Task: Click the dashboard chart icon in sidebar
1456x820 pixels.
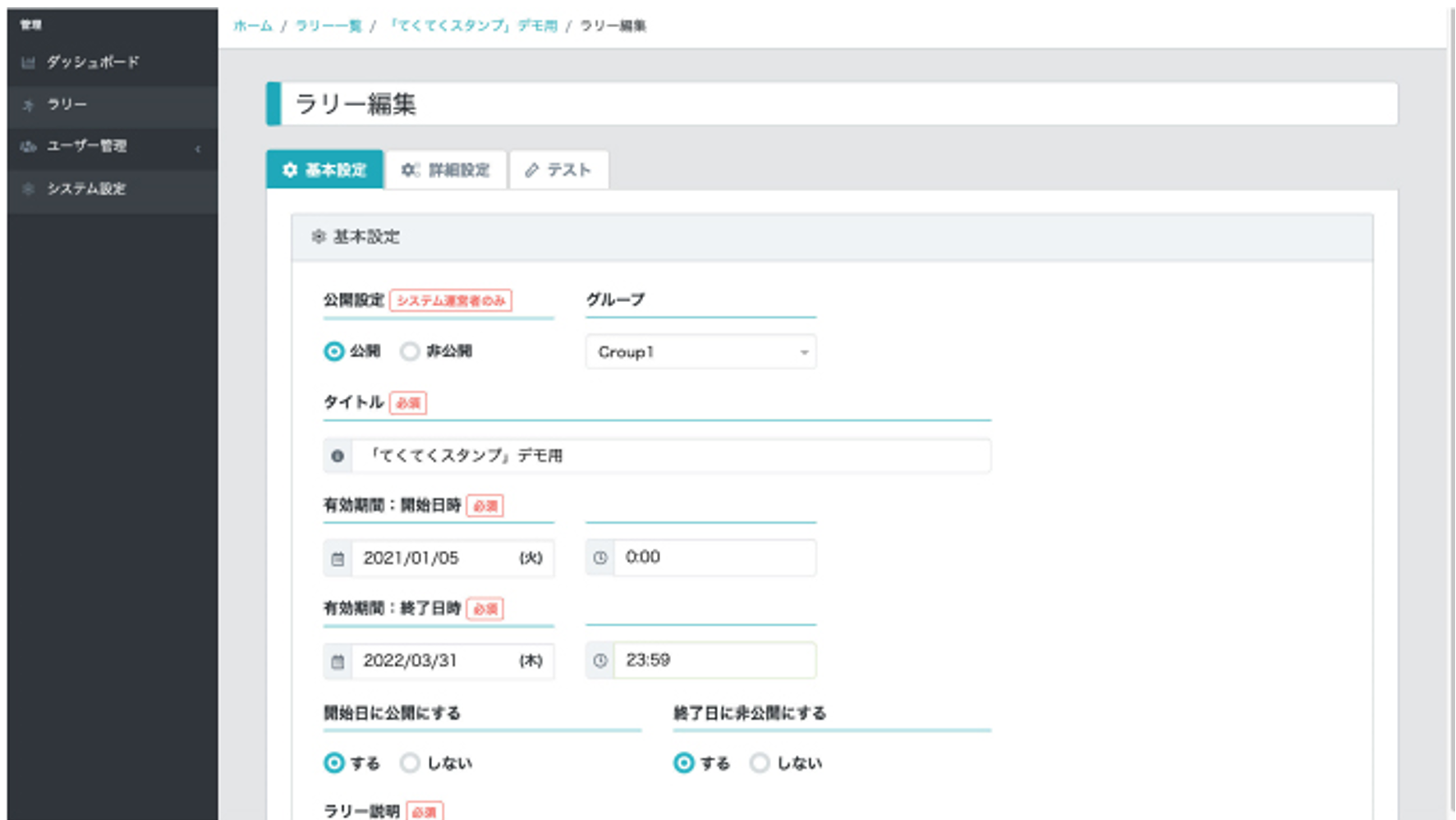Action: click(29, 62)
